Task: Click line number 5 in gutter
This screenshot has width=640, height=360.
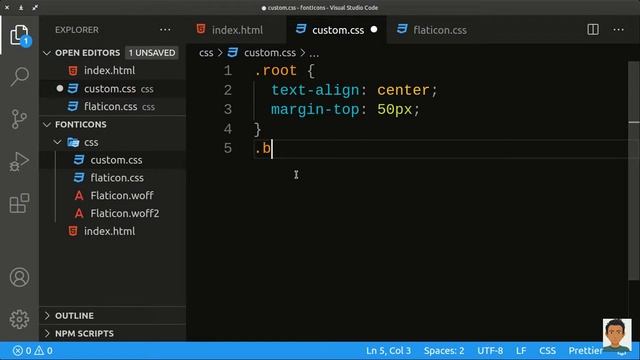Action: coord(227,148)
